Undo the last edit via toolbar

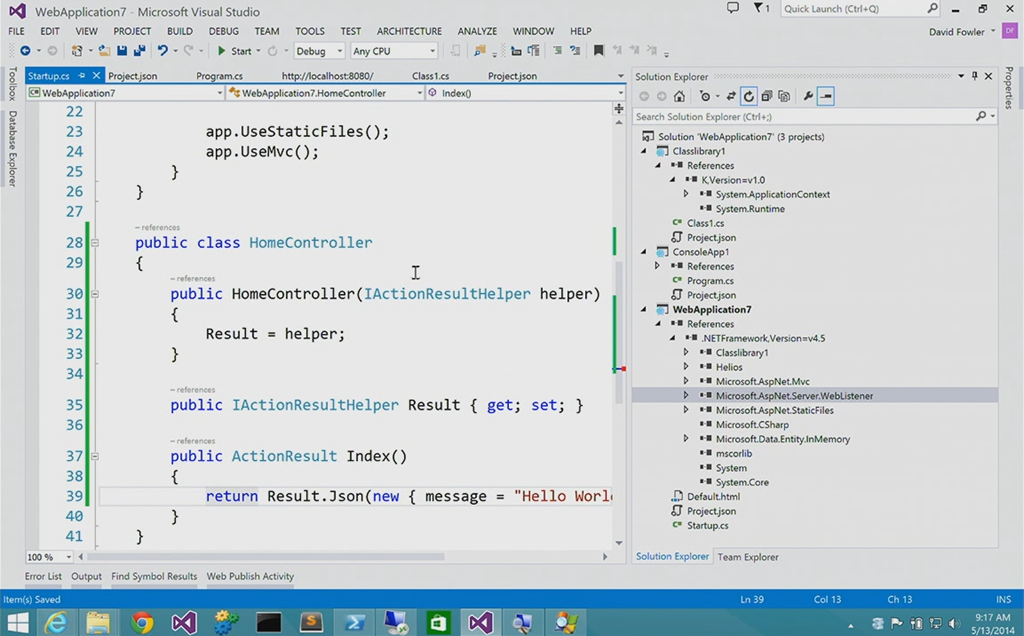pos(162,51)
